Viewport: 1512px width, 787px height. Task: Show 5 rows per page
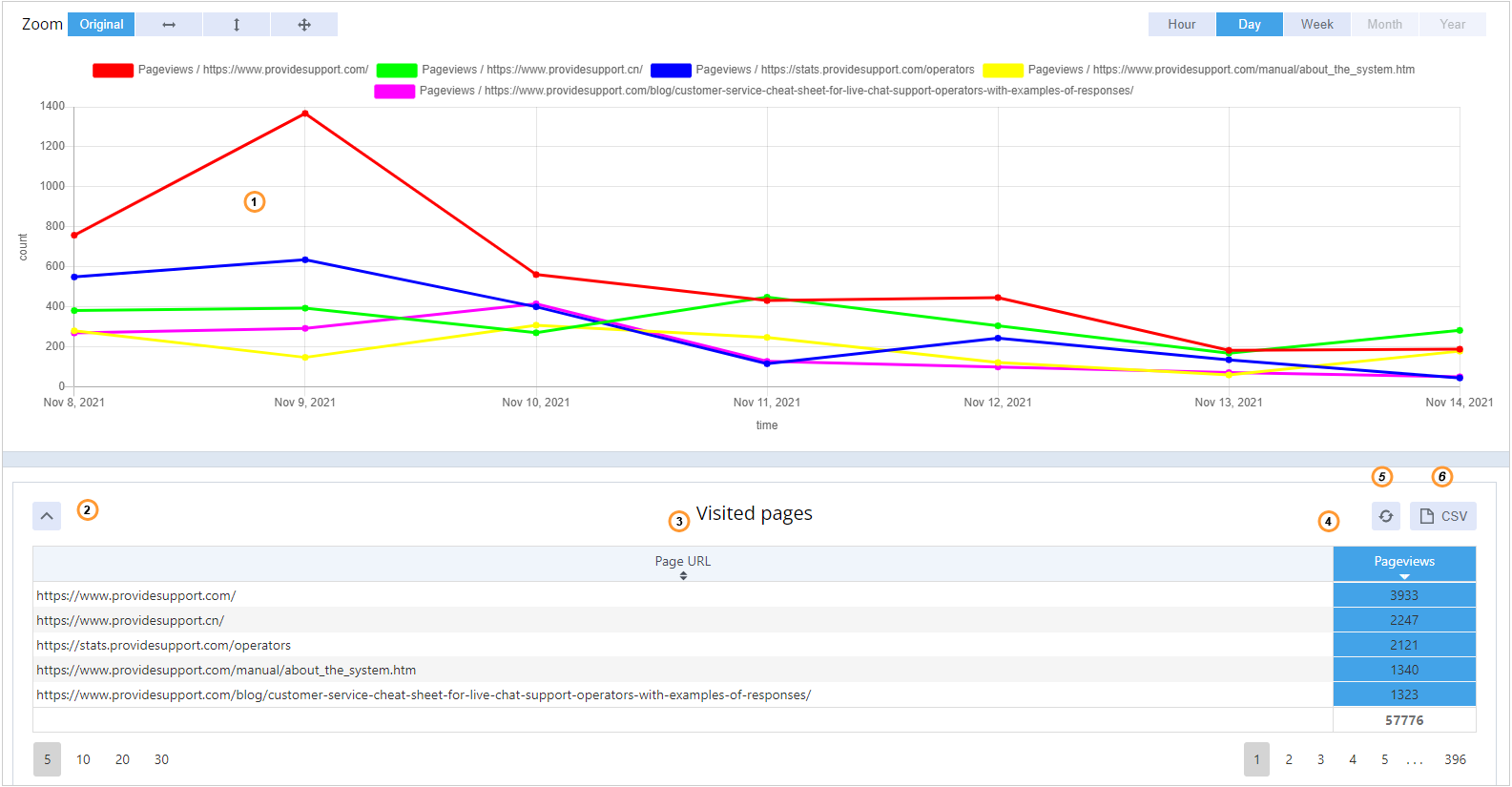pyautogui.click(x=47, y=759)
